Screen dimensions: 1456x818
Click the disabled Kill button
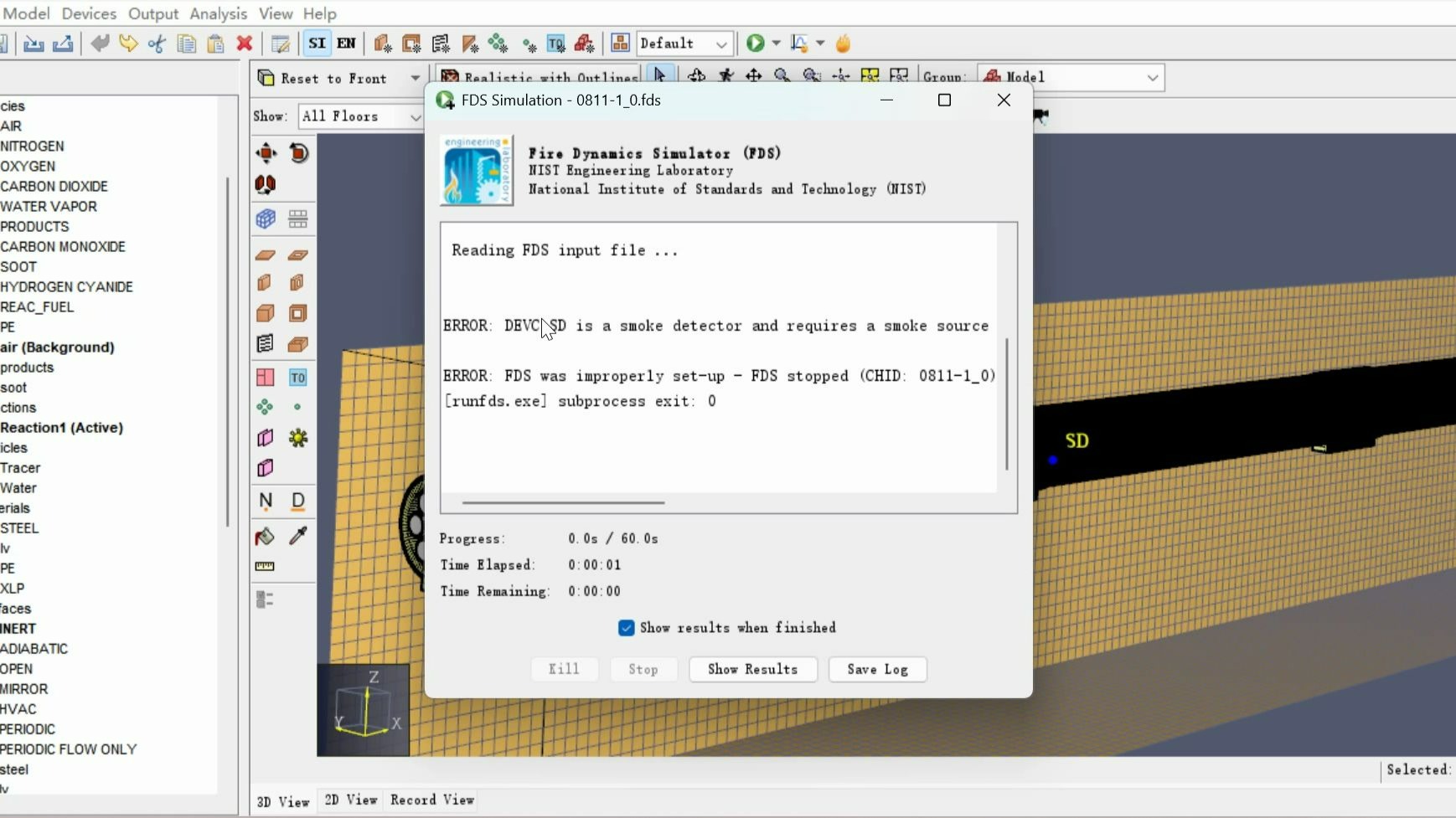coord(564,669)
